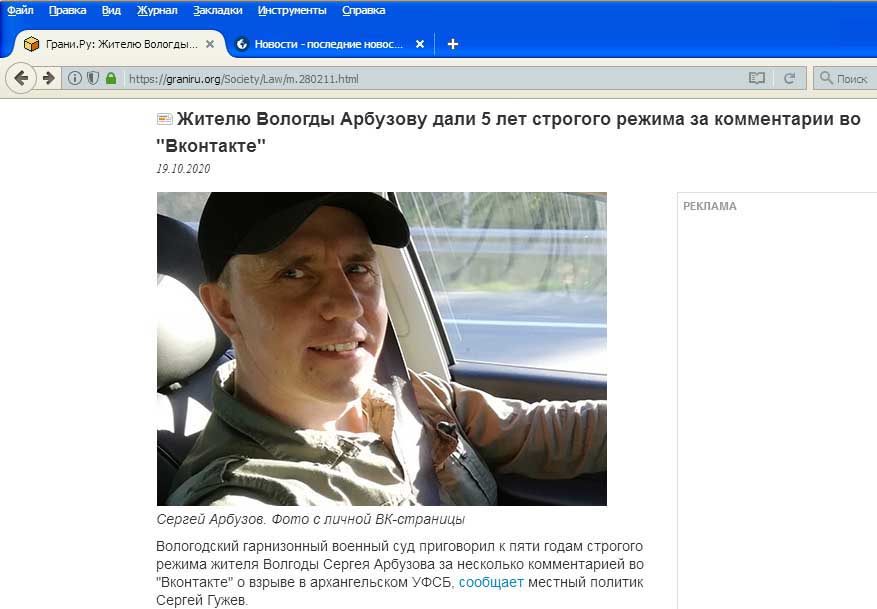
Task: Close the Грани.Ру tab
Action: tap(210, 44)
